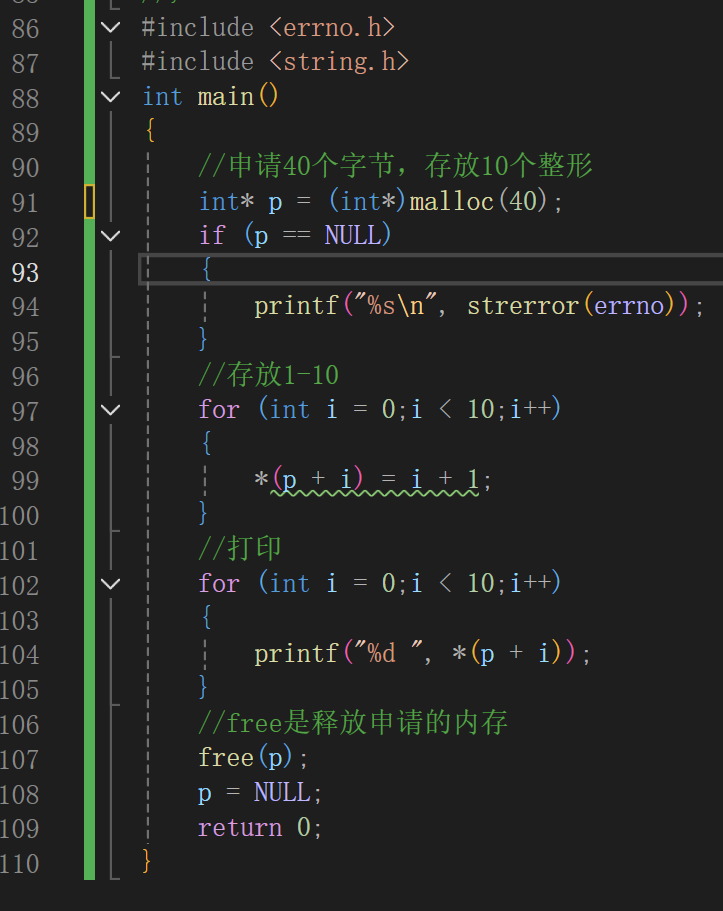Click the 'return 0;' statement

259,827
